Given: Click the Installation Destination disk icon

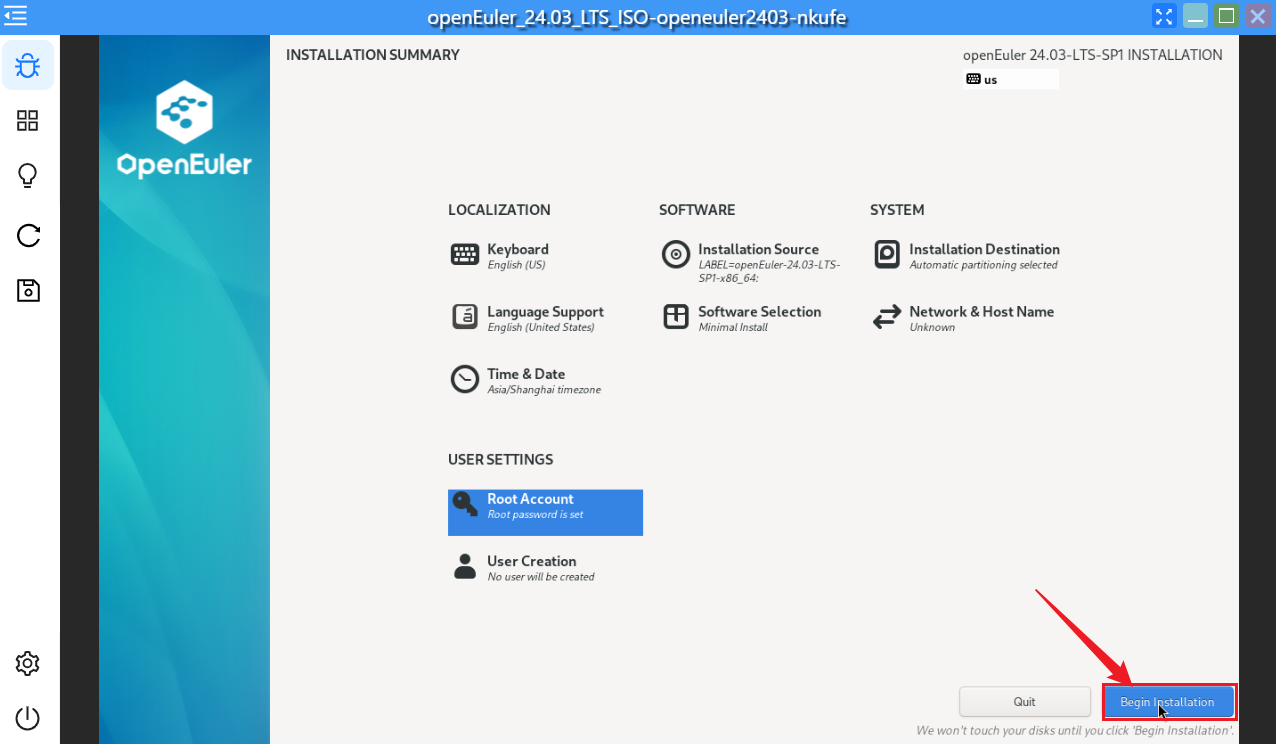Looking at the screenshot, I should [887, 254].
